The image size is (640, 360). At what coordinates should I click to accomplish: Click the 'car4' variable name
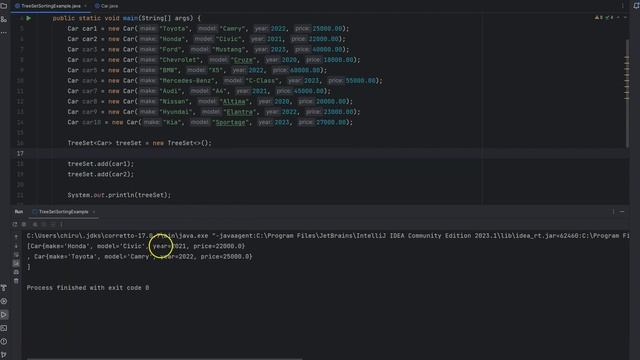[90, 60]
